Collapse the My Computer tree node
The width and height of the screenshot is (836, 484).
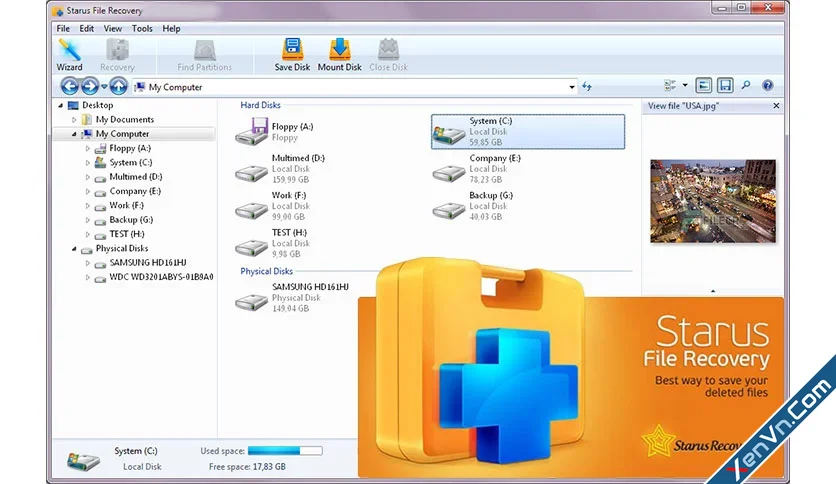(74, 134)
